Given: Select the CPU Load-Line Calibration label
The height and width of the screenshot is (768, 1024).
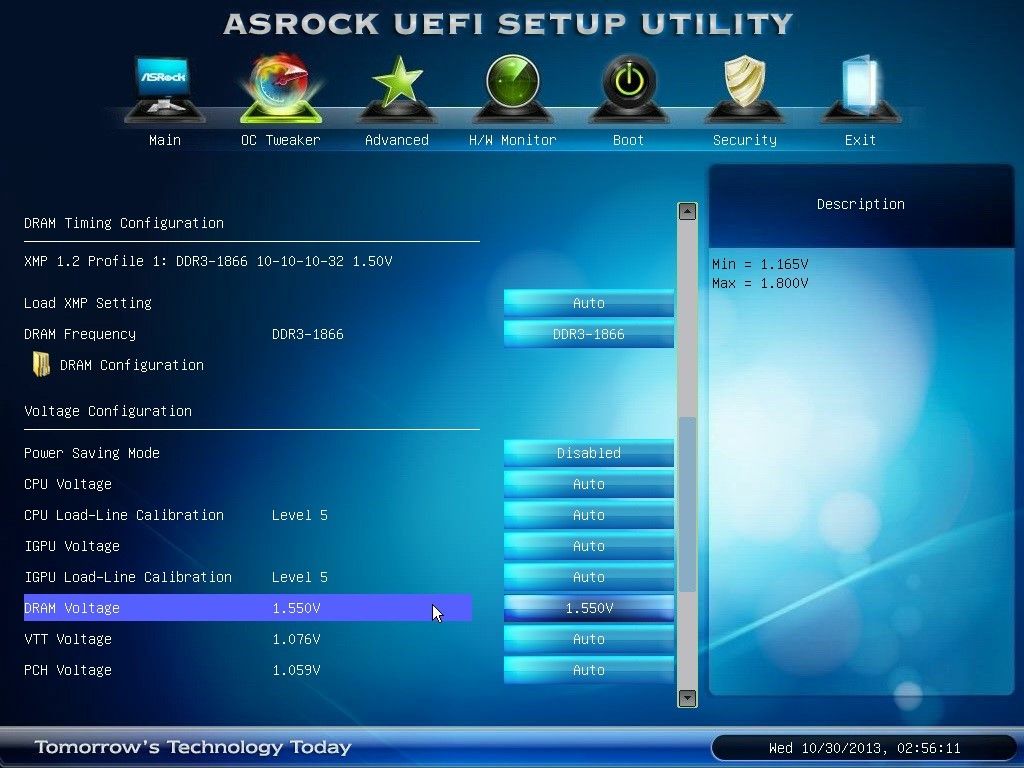Looking at the screenshot, I should pos(123,515).
